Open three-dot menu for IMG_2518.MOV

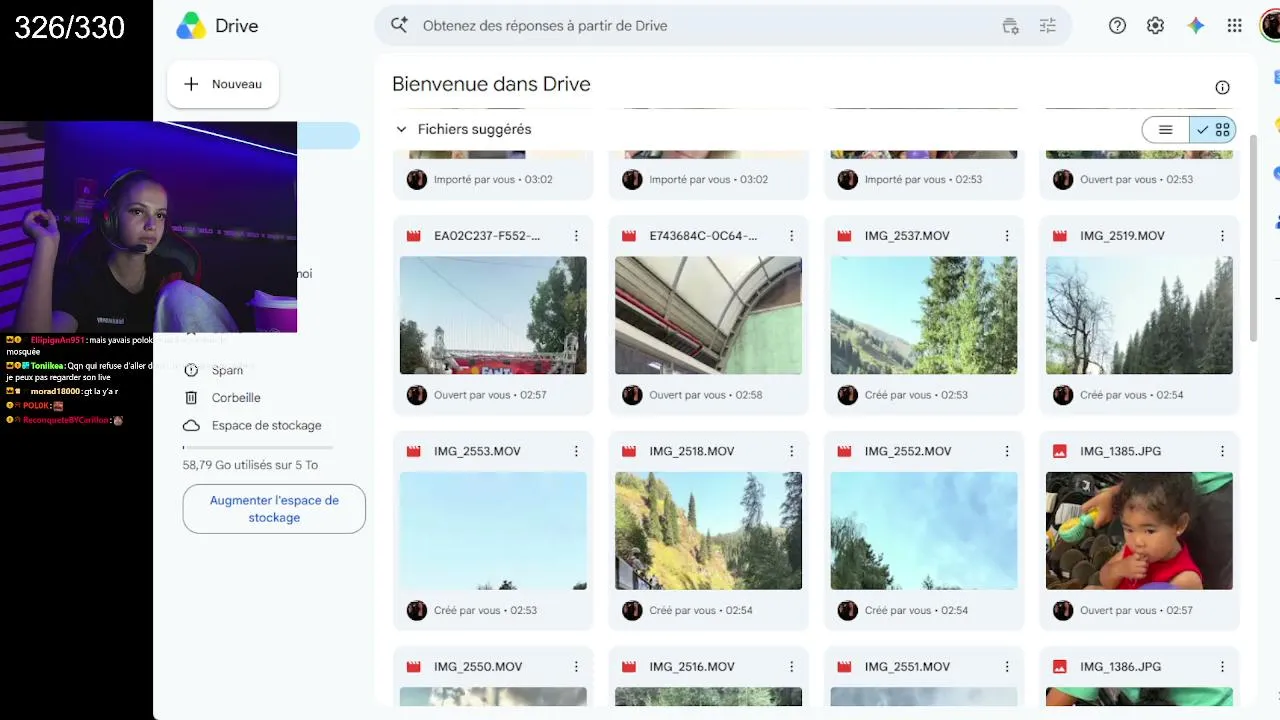[x=791, y=451]
